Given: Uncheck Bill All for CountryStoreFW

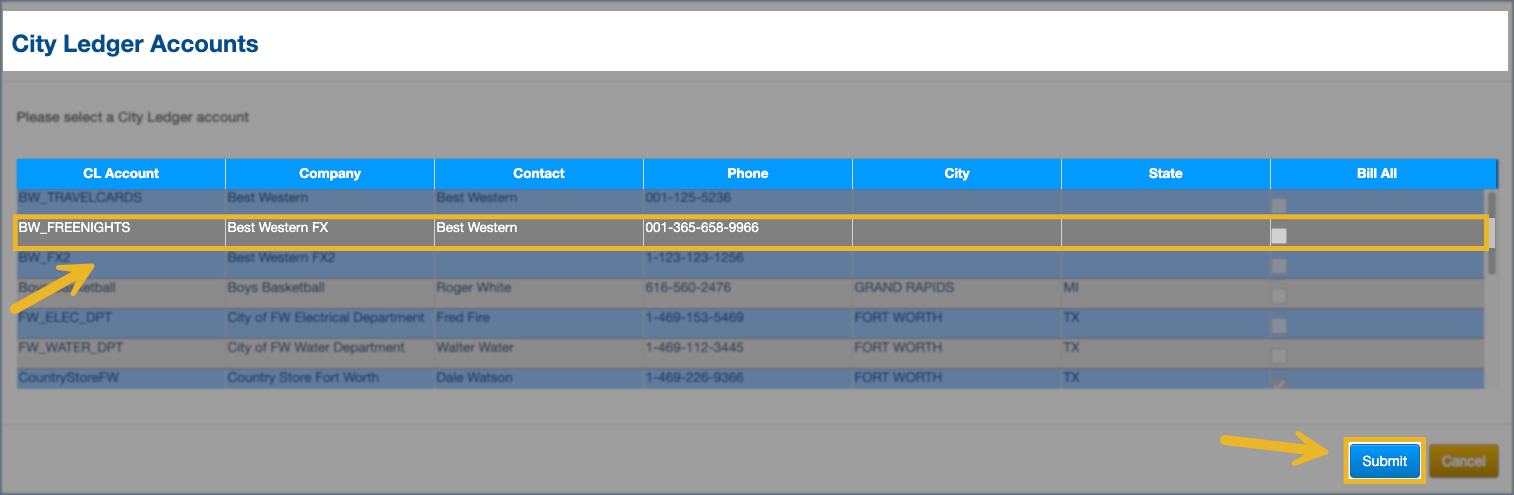Looking at the screenshot, I should [x=1279, y=384].
